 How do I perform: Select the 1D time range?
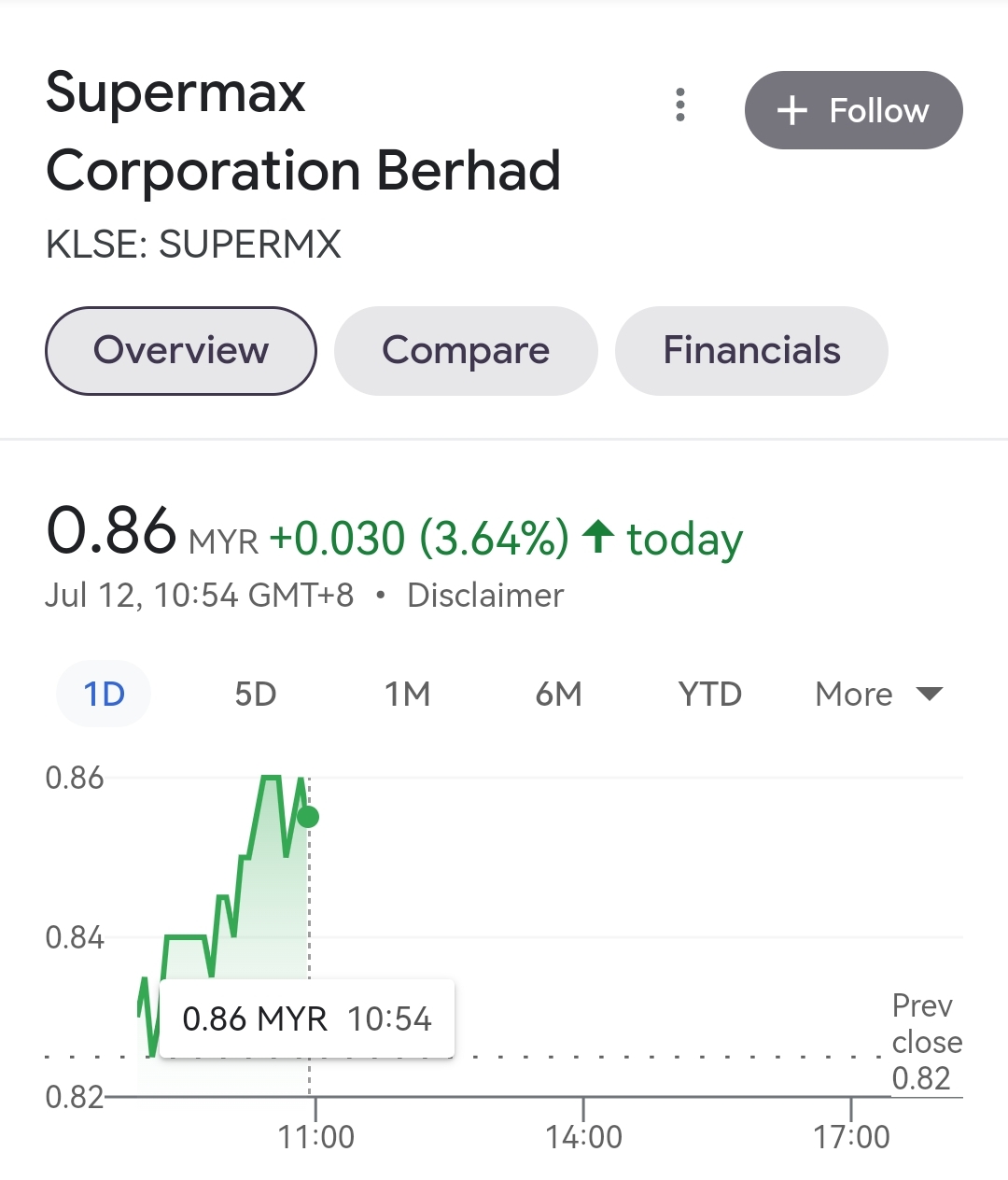(104, 695)
